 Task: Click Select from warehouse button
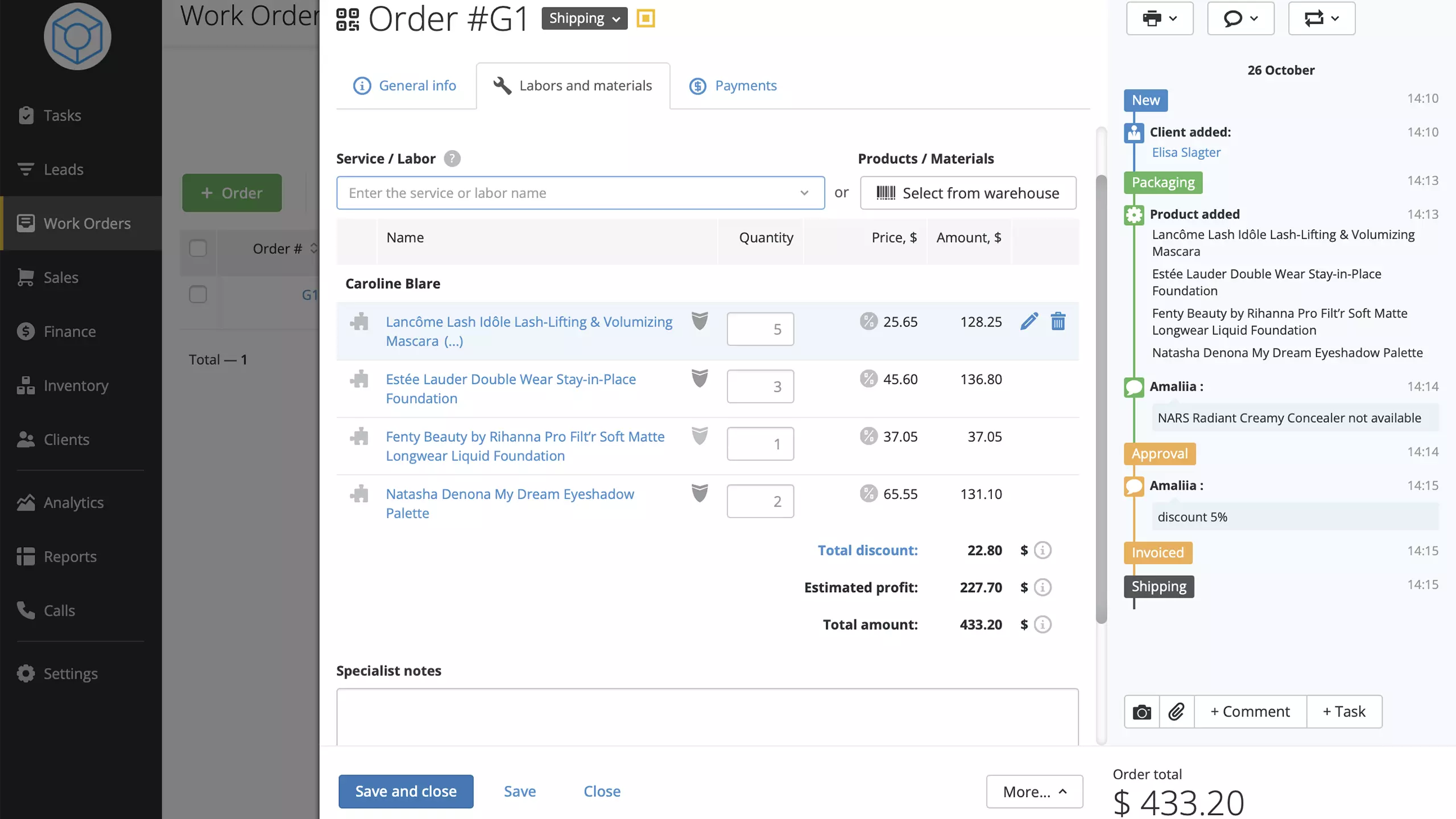[x=968, y=193]
